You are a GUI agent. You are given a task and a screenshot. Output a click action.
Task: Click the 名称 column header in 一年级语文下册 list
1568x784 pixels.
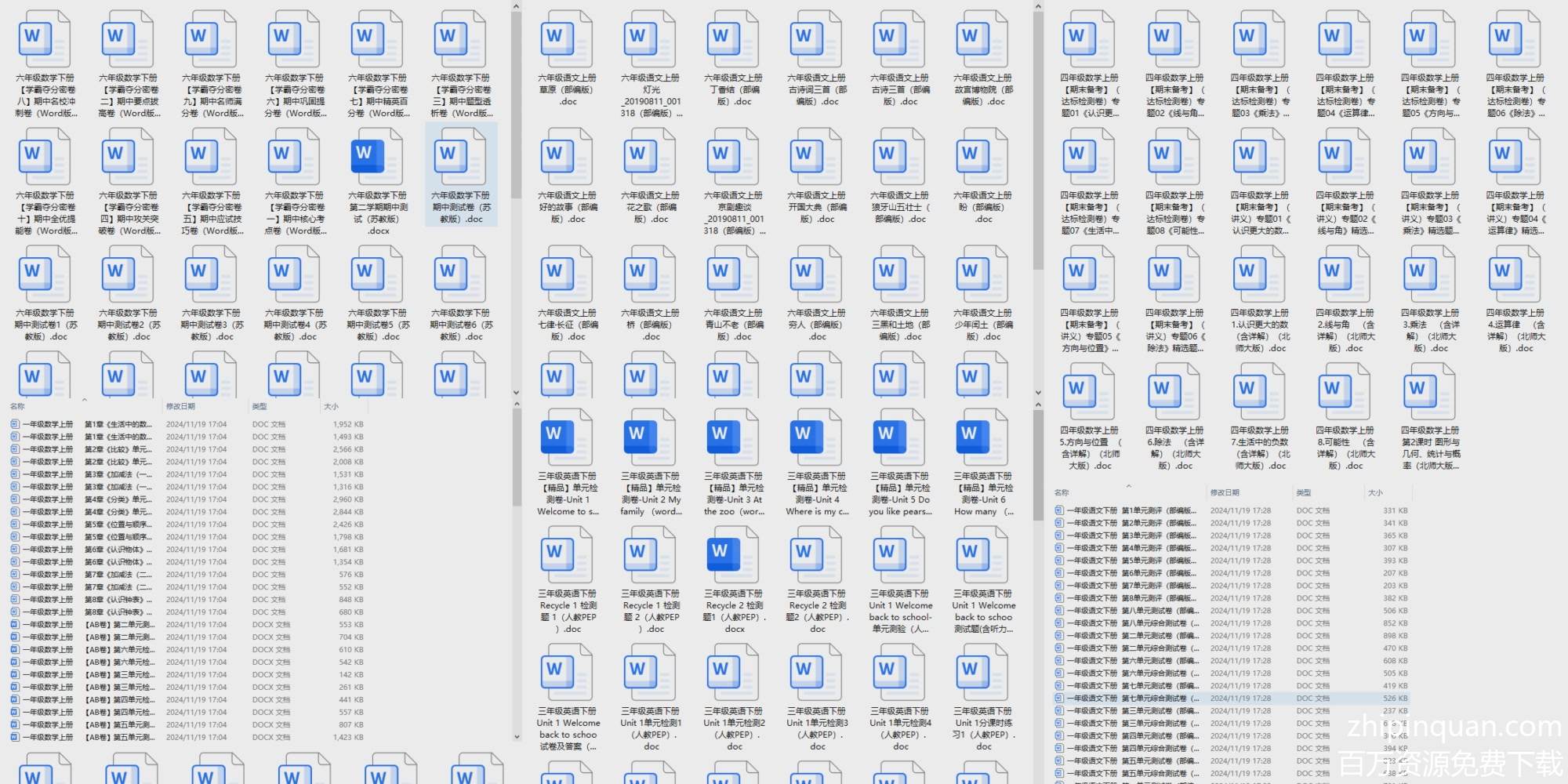(1062, 492)
